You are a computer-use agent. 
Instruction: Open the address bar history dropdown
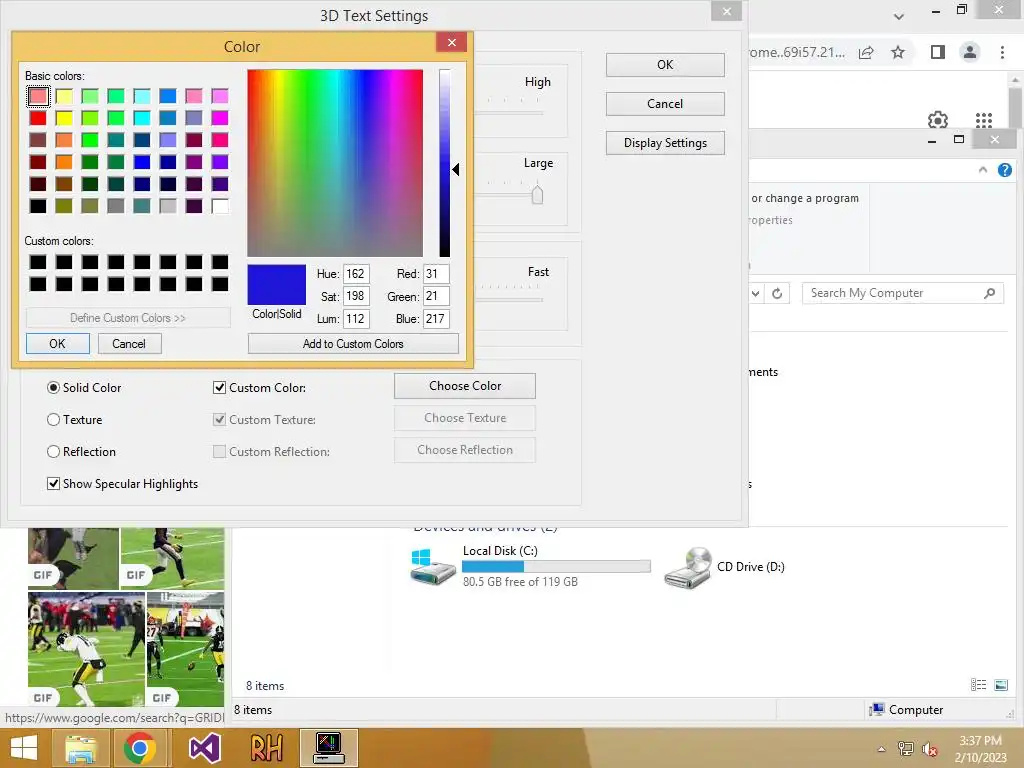point(756,293)
